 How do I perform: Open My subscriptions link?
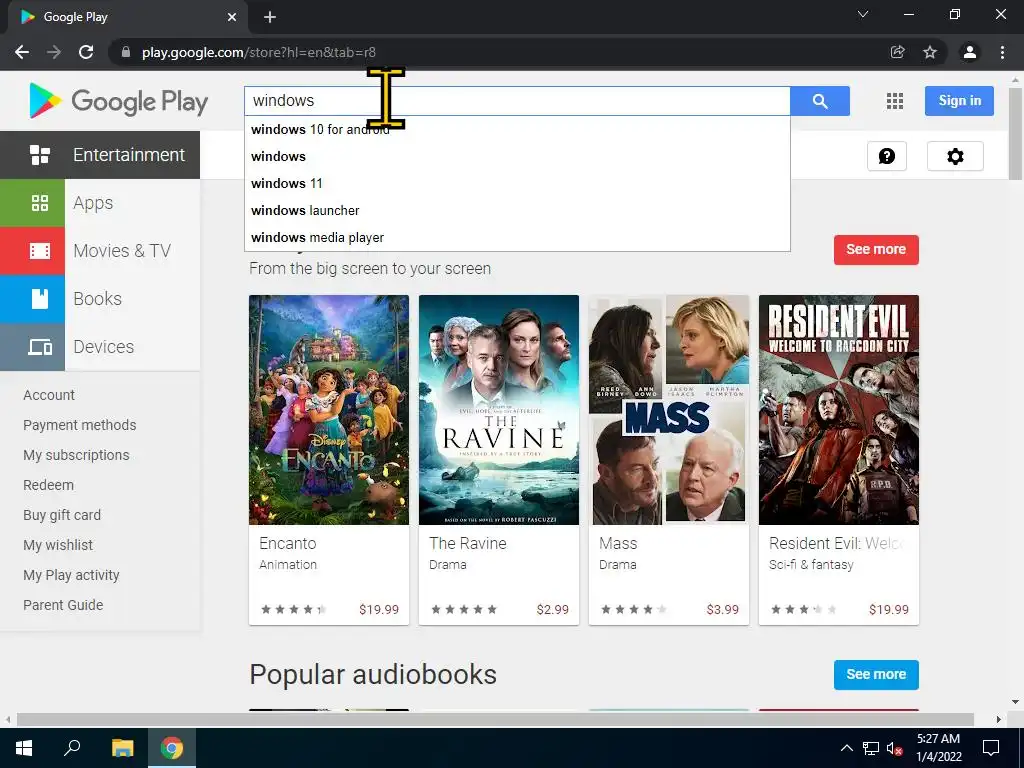coord(76,455)
